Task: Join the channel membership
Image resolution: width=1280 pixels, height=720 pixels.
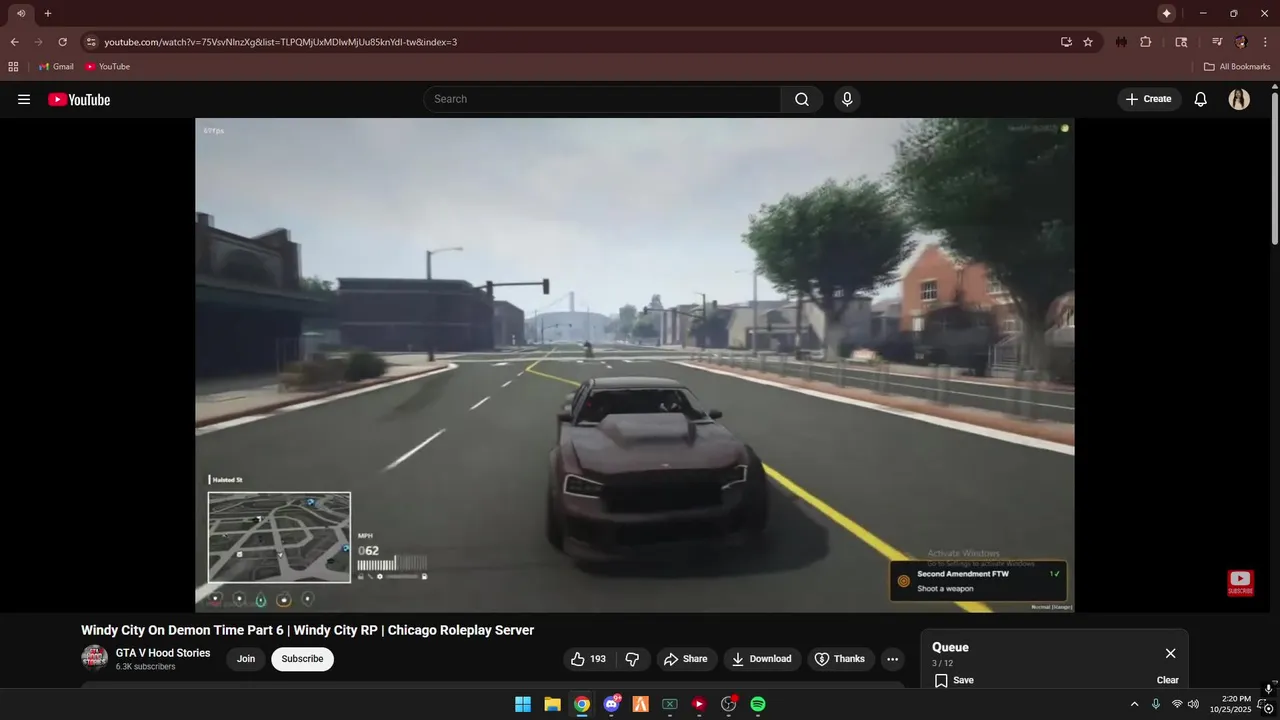Action: [x=246, y=659]
